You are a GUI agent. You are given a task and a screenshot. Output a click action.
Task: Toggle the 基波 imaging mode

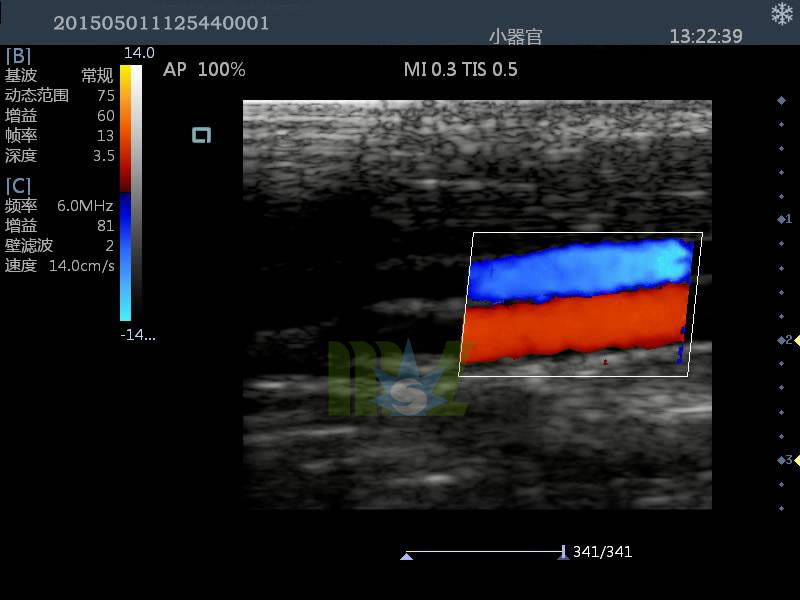(21, 72)
